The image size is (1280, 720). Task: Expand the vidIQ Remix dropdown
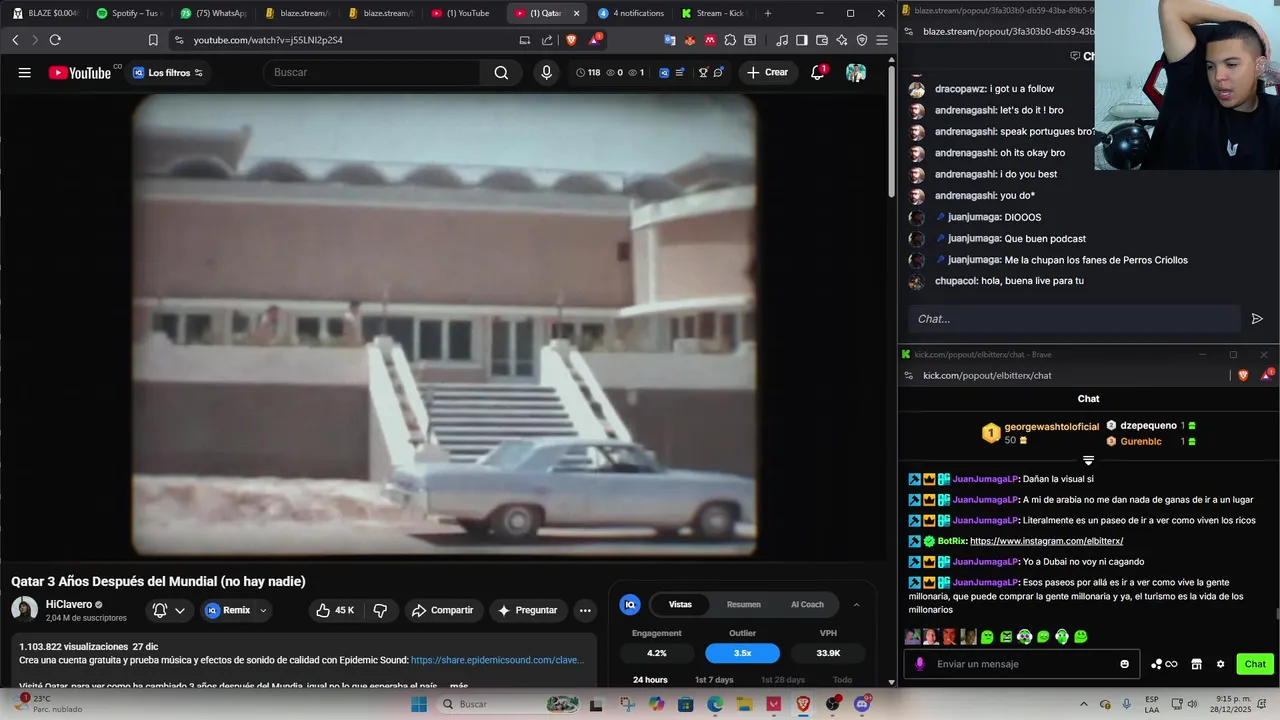click(263, 610)
